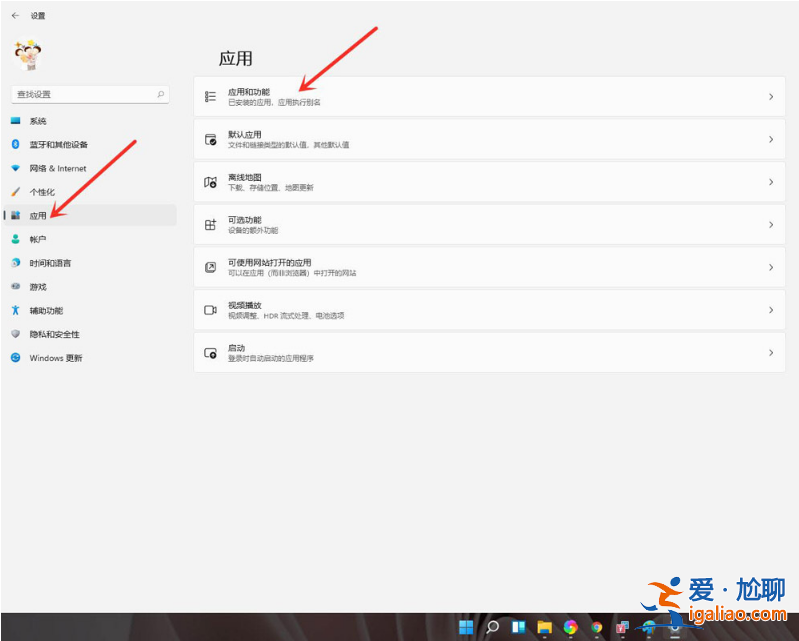
Task: Open 辅助功能 by its accessibility figure icon
Action: tap(16, 310)
